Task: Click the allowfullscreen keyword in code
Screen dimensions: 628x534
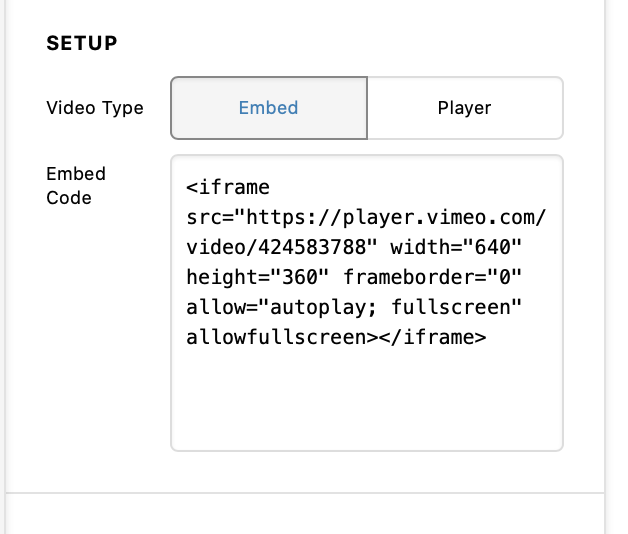Action: [x=276, y=337]
